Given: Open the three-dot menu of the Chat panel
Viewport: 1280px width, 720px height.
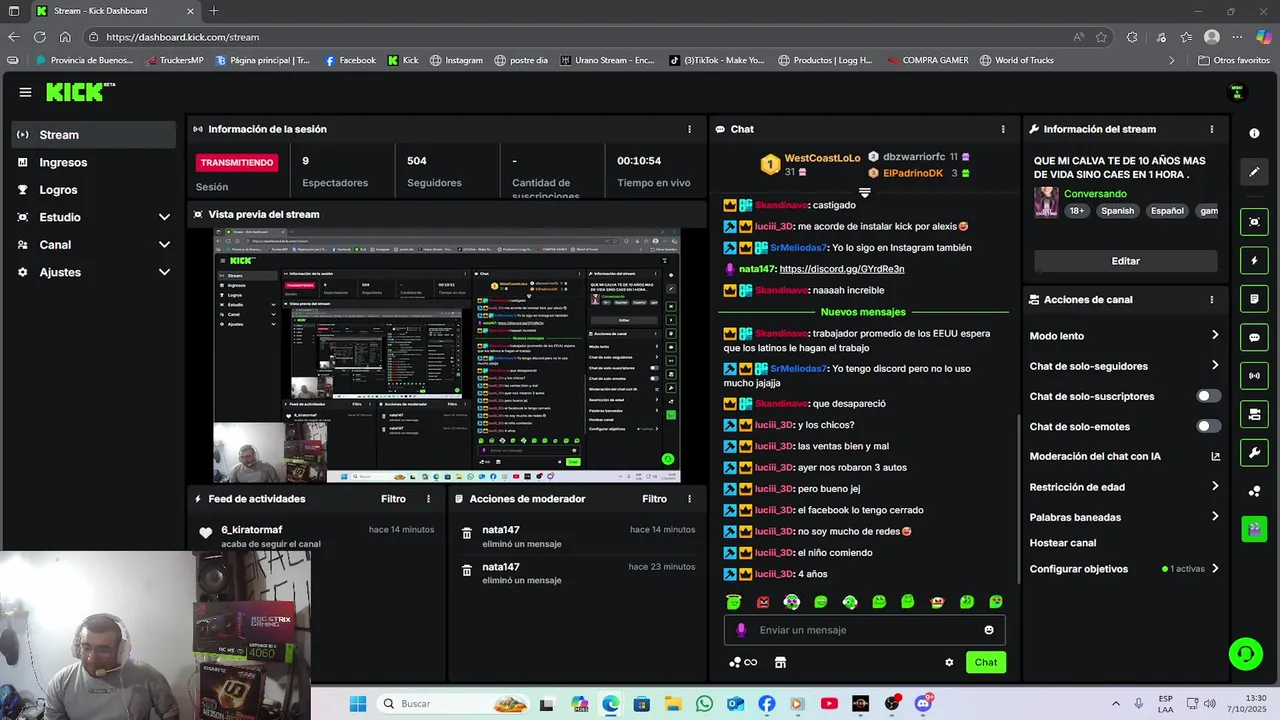Looking at the screenshot, I should click(1003, 129).
